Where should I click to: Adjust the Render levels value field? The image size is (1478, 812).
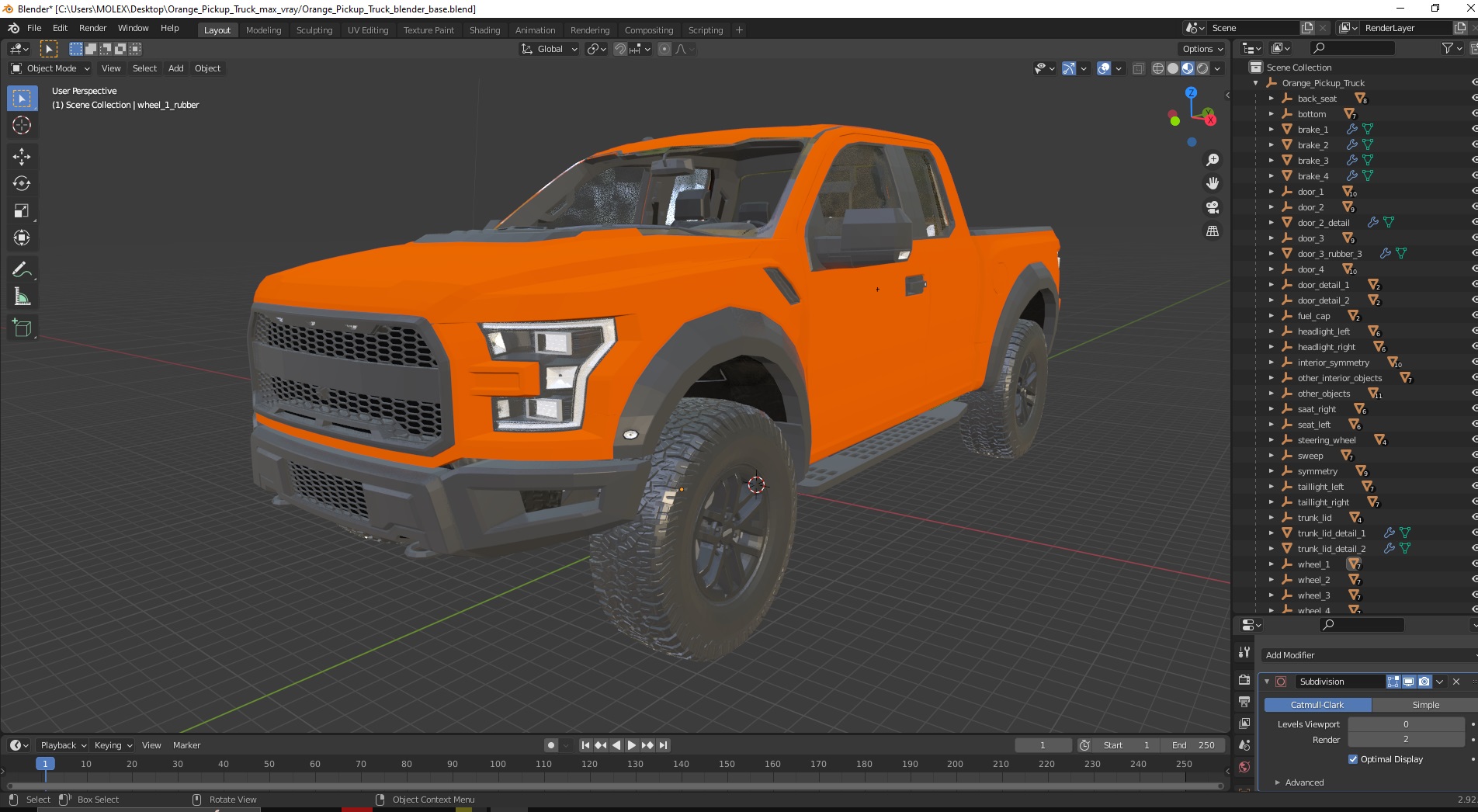tap(1406, 740)
